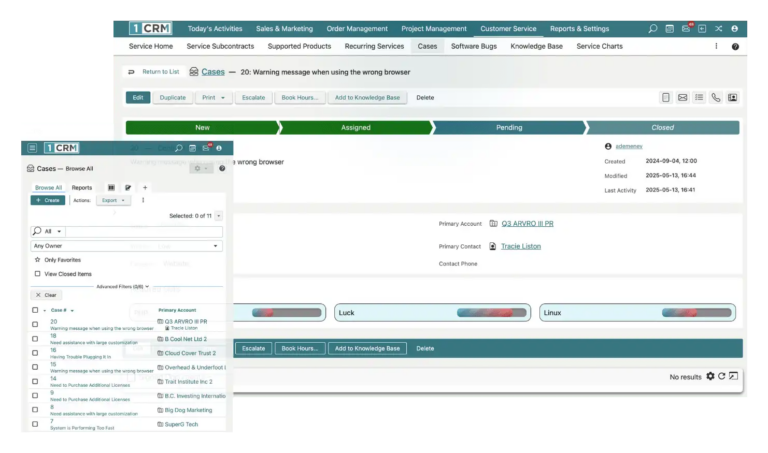Open the Print dropdown button
This screenshot has height=453, width=768.
coord(214,97)
